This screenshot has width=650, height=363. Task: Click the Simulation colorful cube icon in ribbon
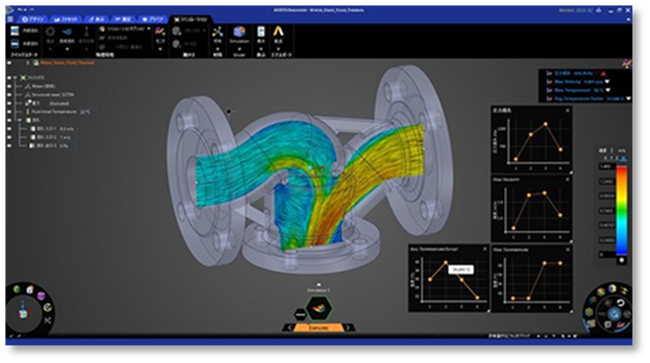[x=239, y=32]
